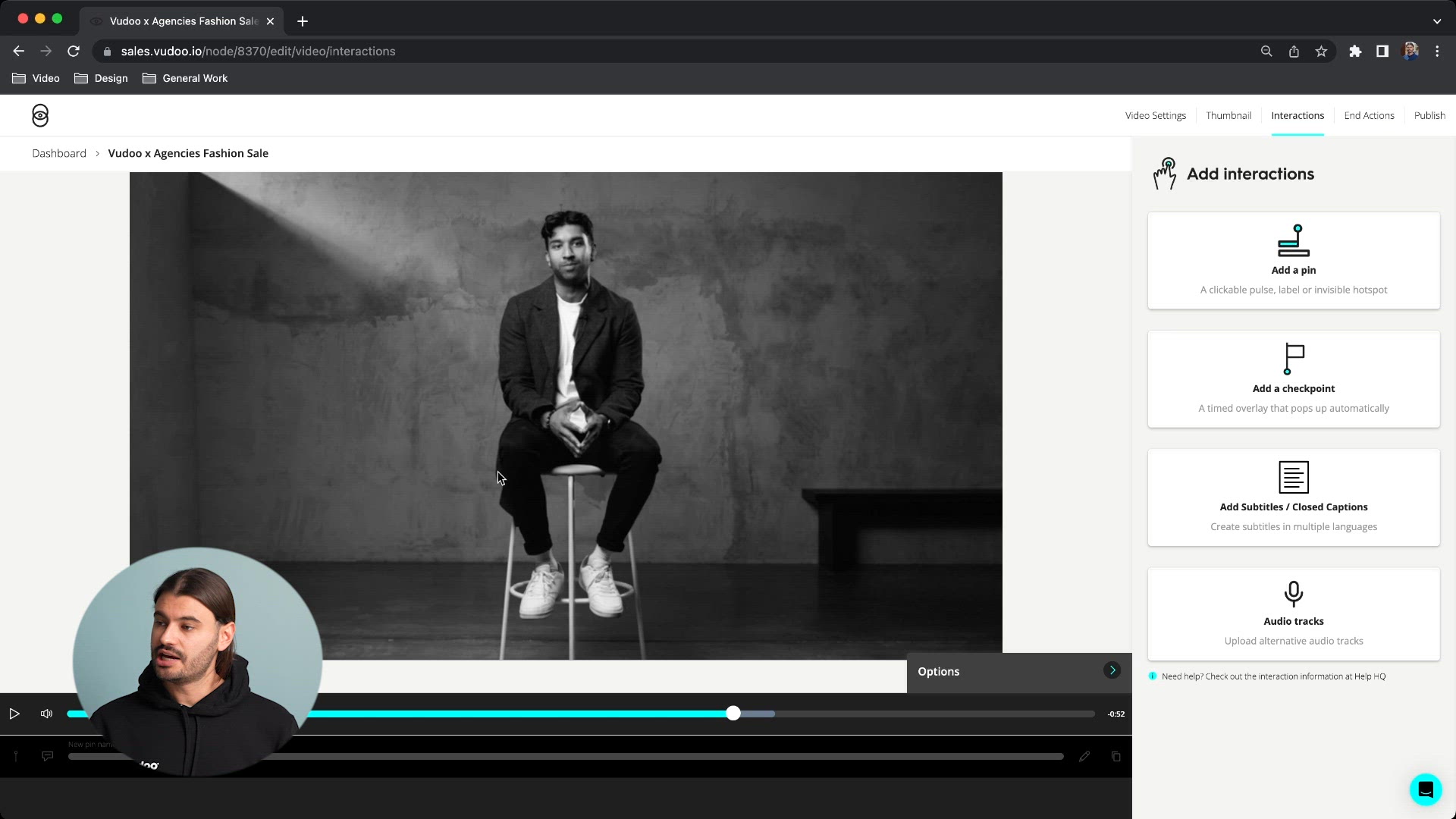Reload the browser page
The image size is (1456, 819).
(74, 51)
